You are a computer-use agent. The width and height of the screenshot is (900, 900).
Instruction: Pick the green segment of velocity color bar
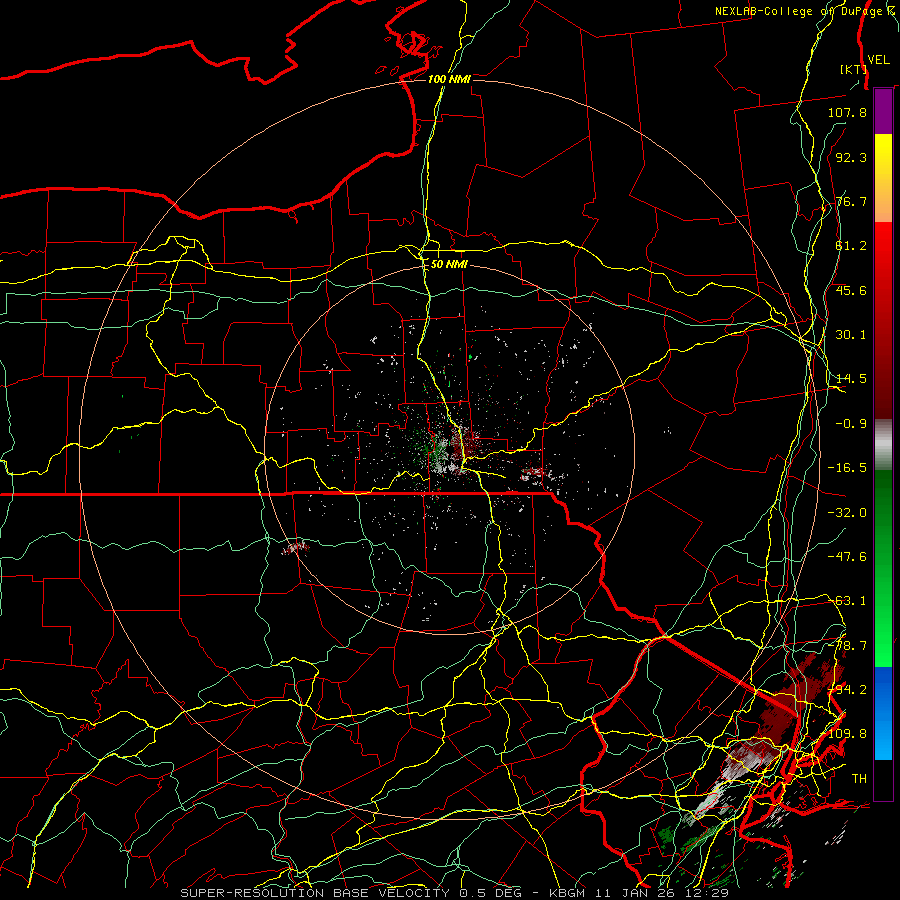pyautogui.click(x=883, y=568)
